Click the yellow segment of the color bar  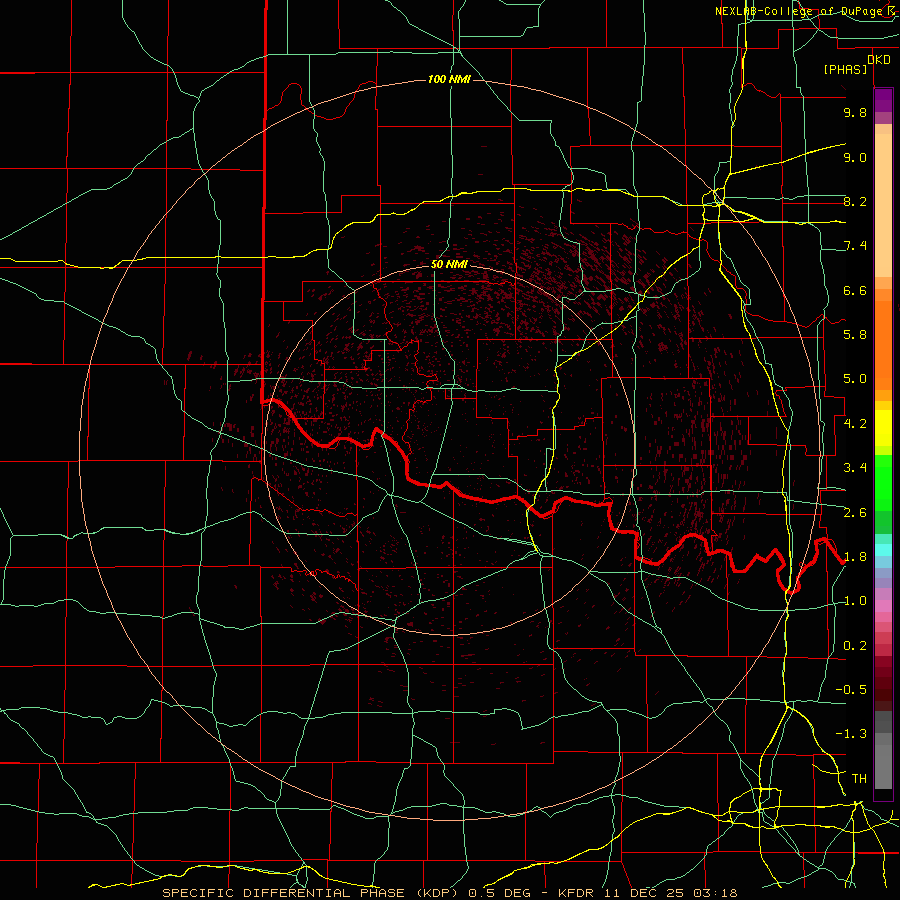click(x=883, y=428)
